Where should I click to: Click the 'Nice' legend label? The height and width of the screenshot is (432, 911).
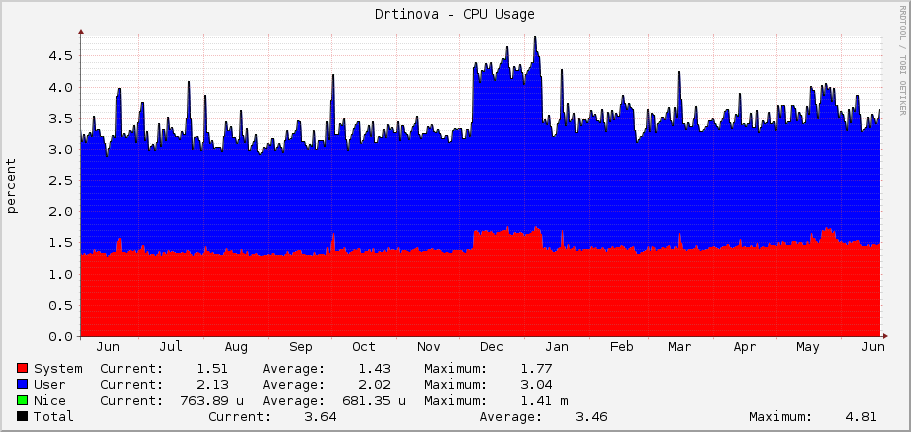[50, 401]
